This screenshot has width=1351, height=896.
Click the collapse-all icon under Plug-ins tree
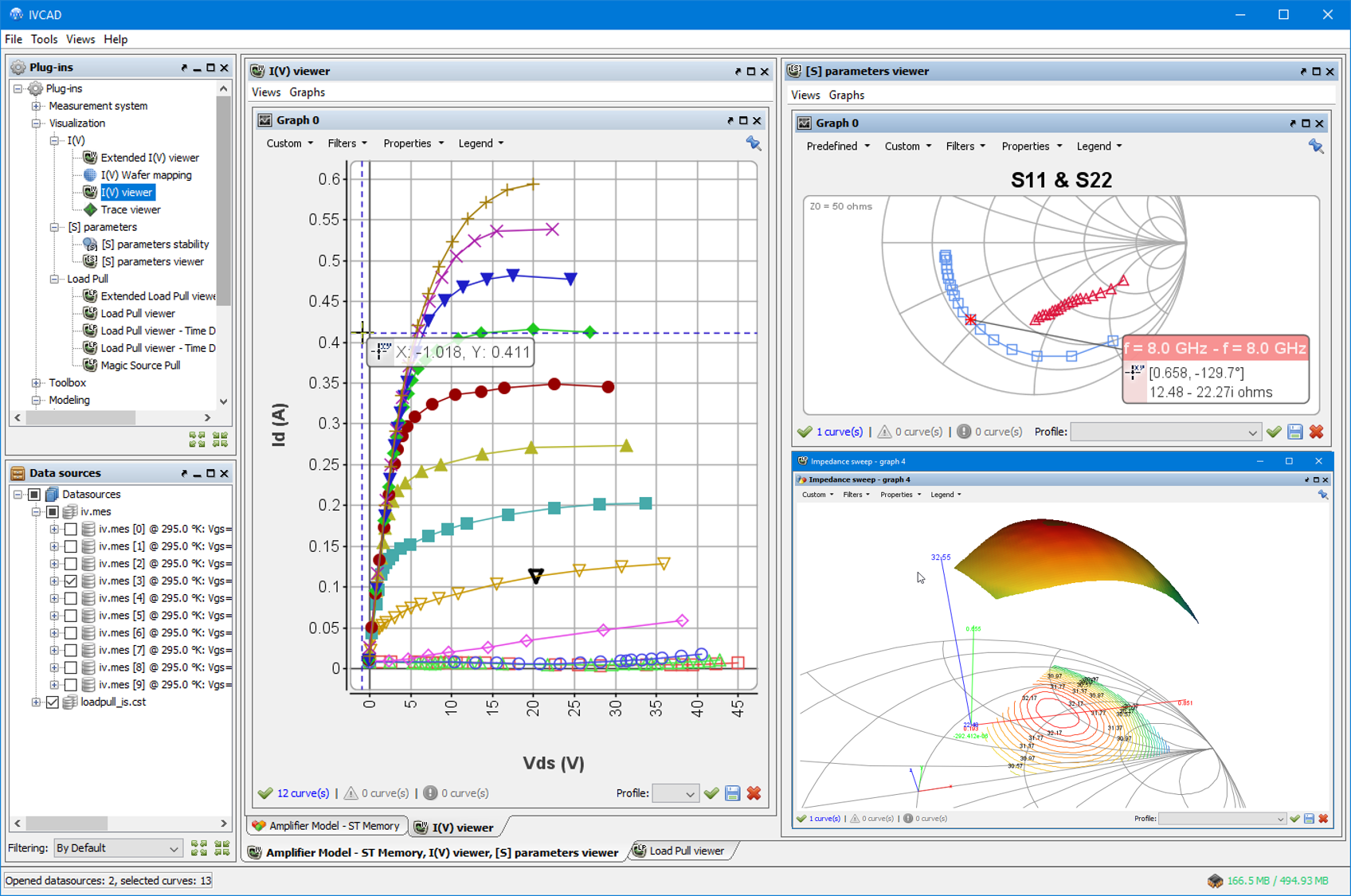221,439
